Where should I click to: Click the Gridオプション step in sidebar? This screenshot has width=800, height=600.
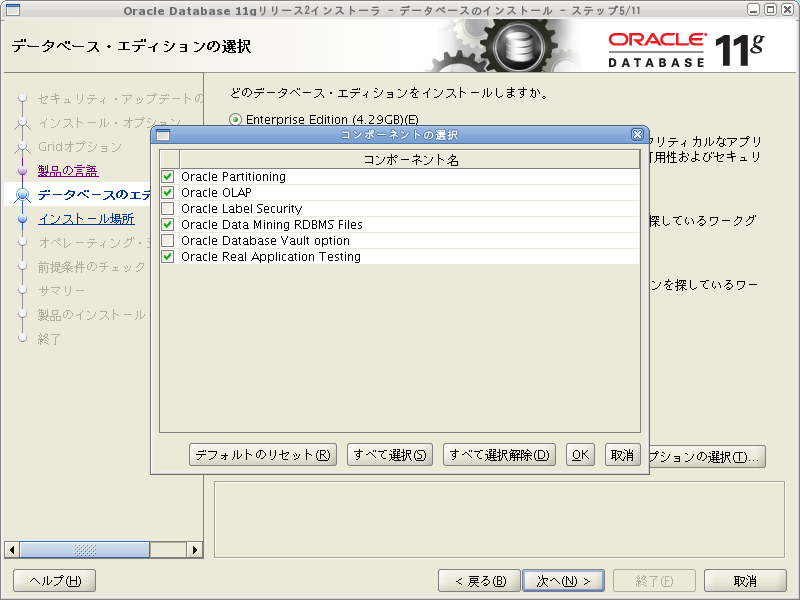point(80,147)
